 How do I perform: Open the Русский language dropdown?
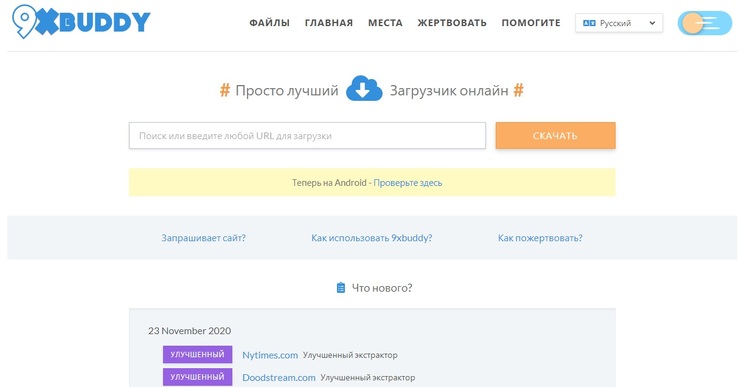pos(619,23)
